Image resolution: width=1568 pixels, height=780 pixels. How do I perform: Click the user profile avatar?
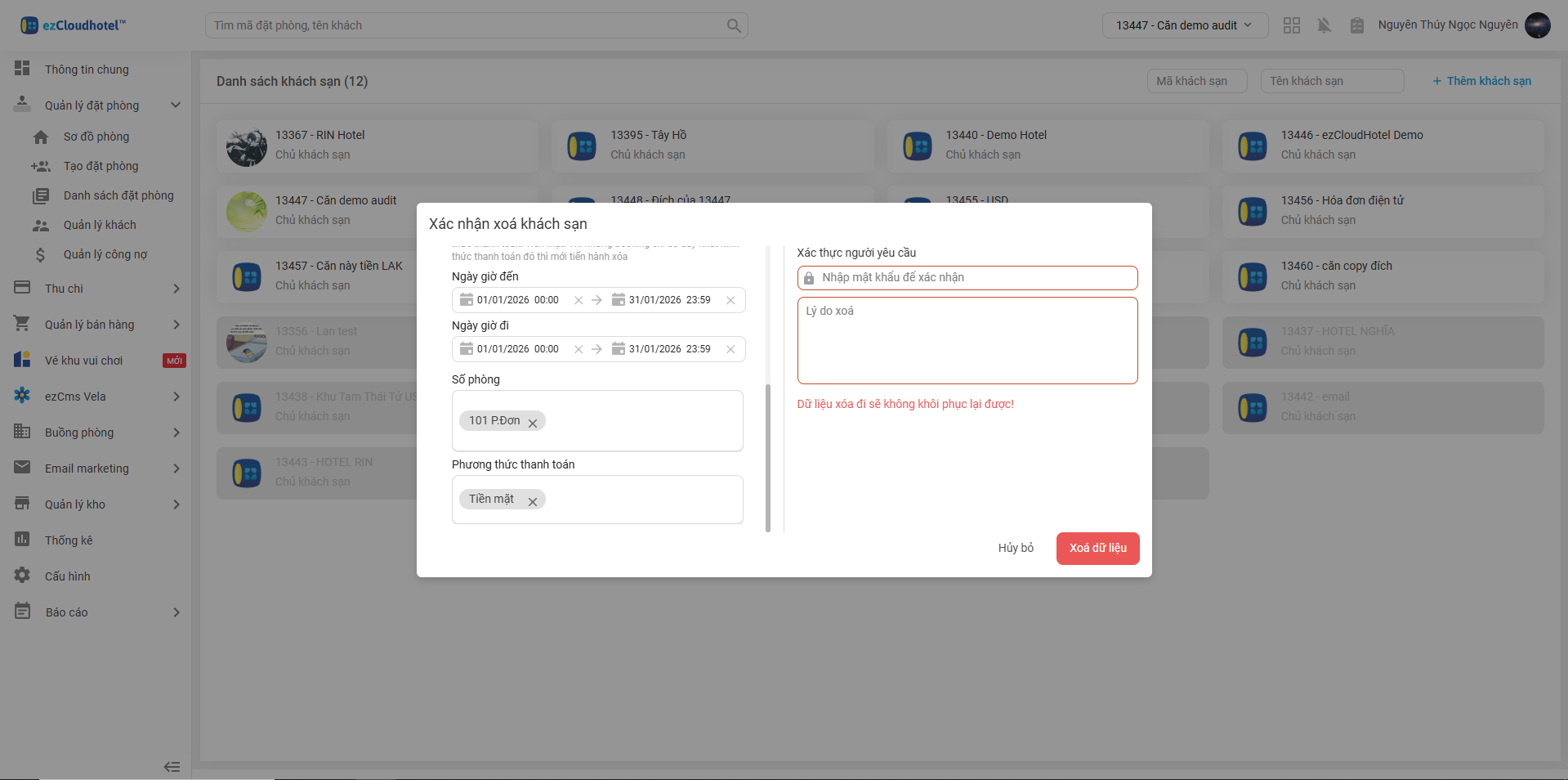[1538, 25]
